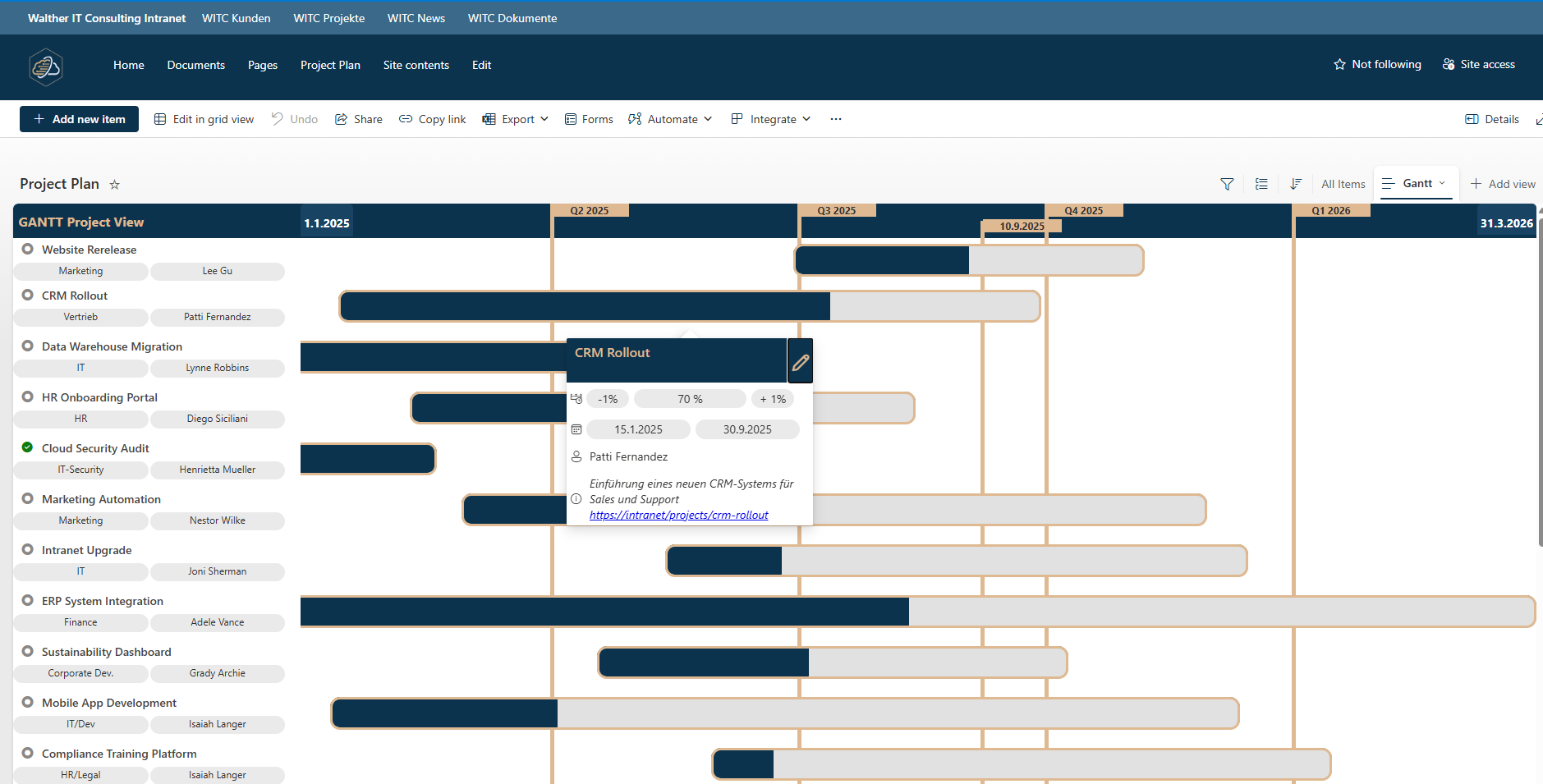The image size is (1543, 784).
Task: Expand the Automate menu
Action: click(x=669, y=119)
